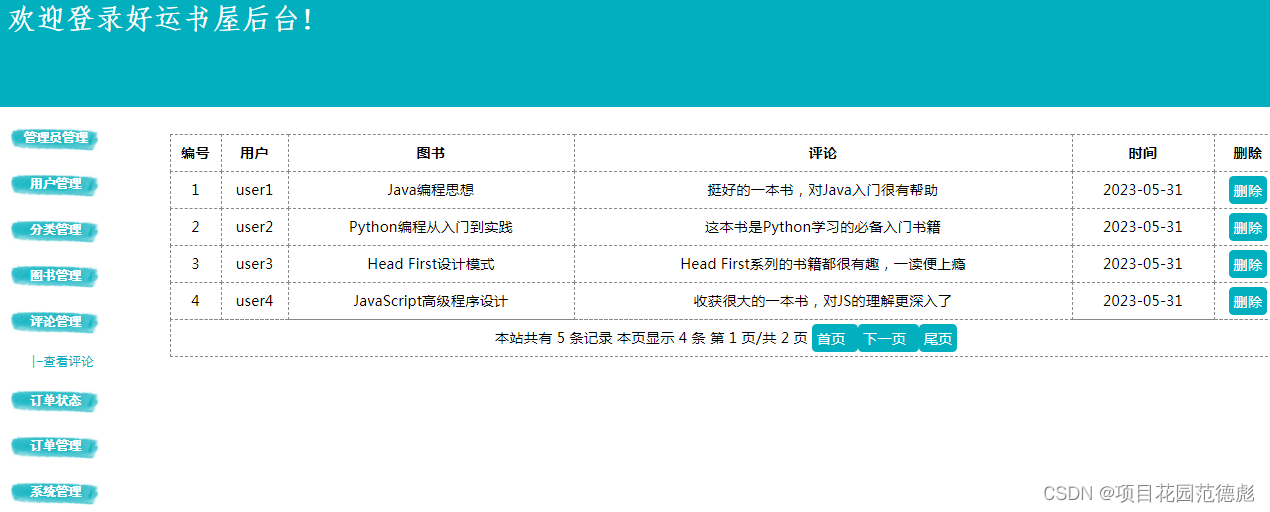Click the date cell in user1's row
Screen dimensions: 1270x512
click(x=1143, y=190)
